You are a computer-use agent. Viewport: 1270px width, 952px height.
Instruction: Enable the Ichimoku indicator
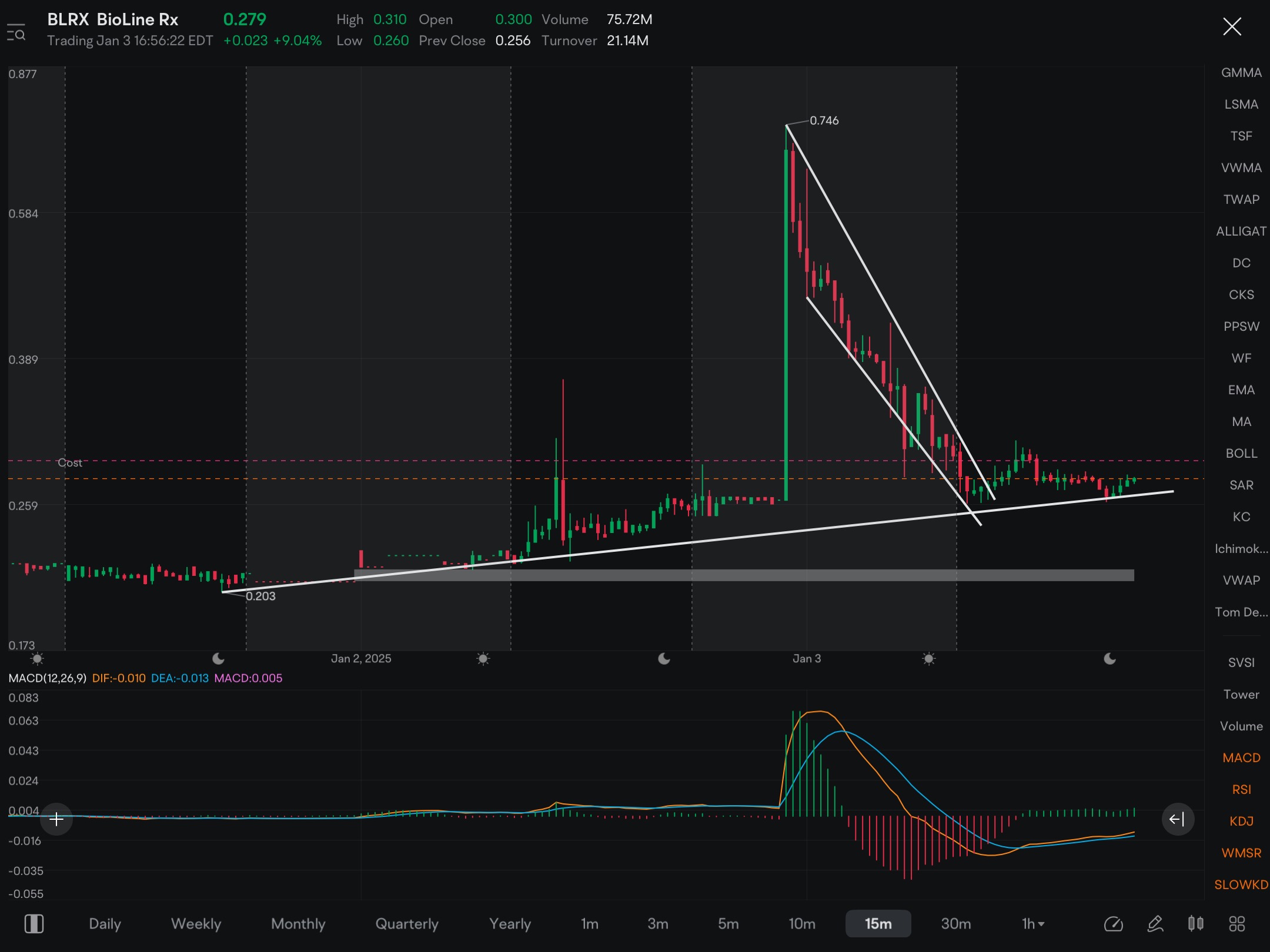(1241, 549)
